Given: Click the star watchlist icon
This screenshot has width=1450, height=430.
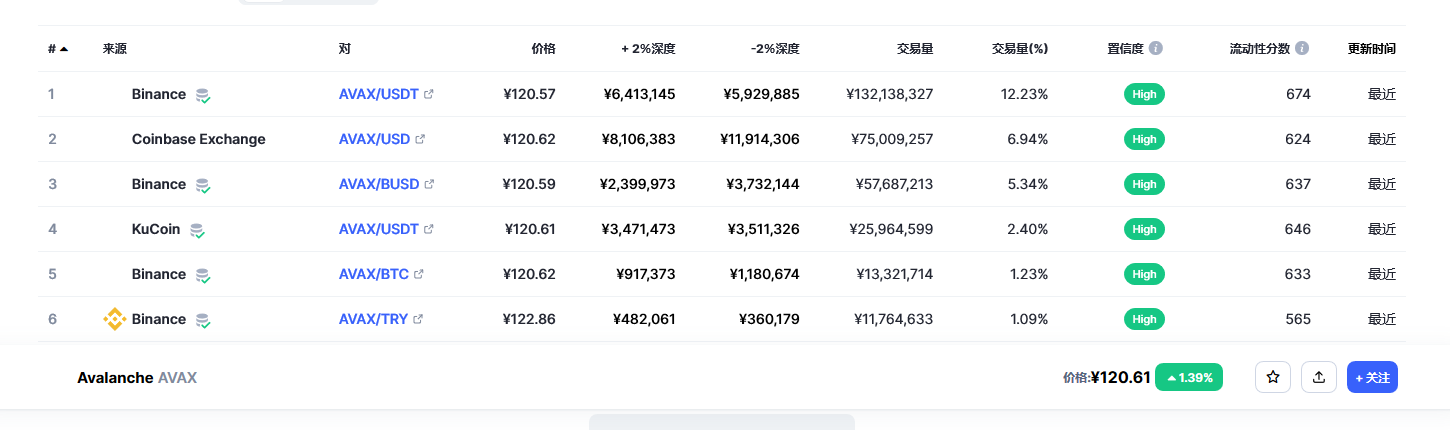Looking at the screenshot, I should (x=1273, y=377).
